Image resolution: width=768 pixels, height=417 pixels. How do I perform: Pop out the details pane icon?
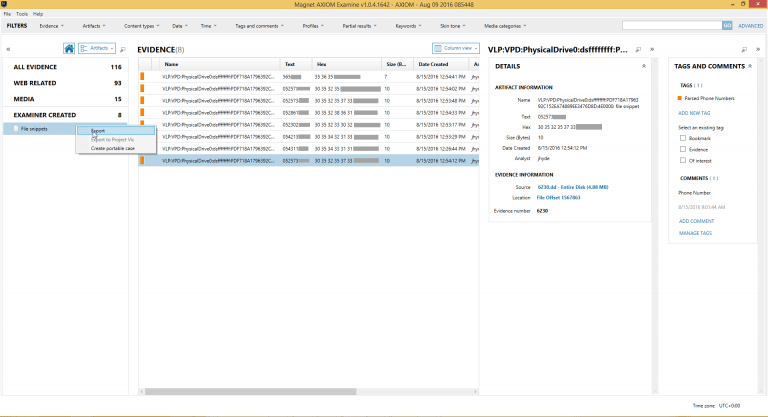coord(638,49)
